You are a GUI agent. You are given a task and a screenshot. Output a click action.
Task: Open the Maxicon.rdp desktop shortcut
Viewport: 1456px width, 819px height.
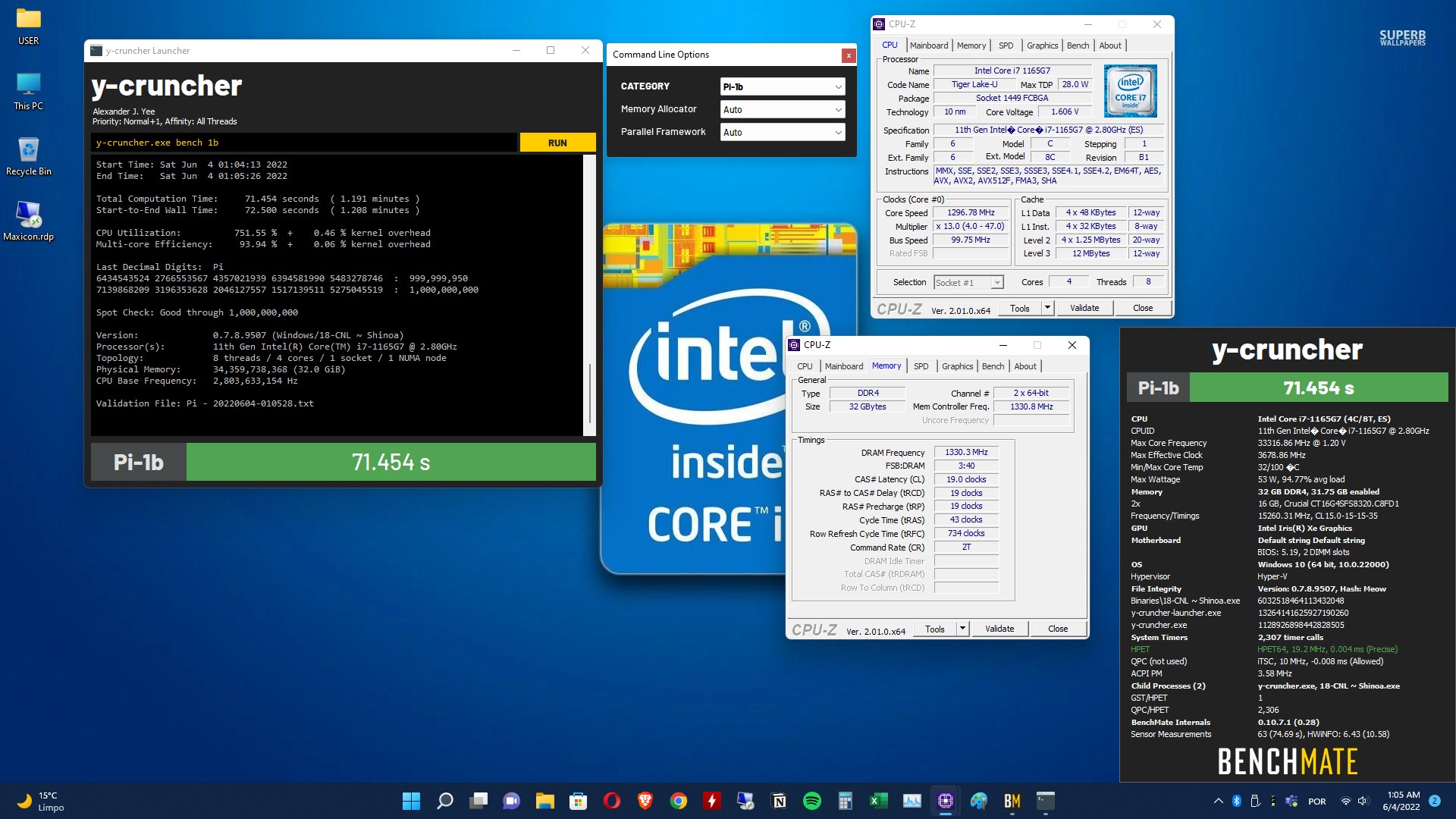coord(28,221)
